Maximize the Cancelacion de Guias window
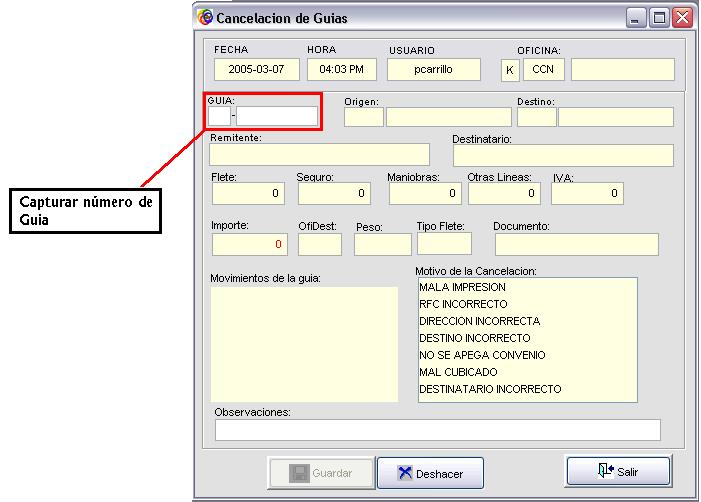This screenshot has width=701, height=502. tap(660, 17)
